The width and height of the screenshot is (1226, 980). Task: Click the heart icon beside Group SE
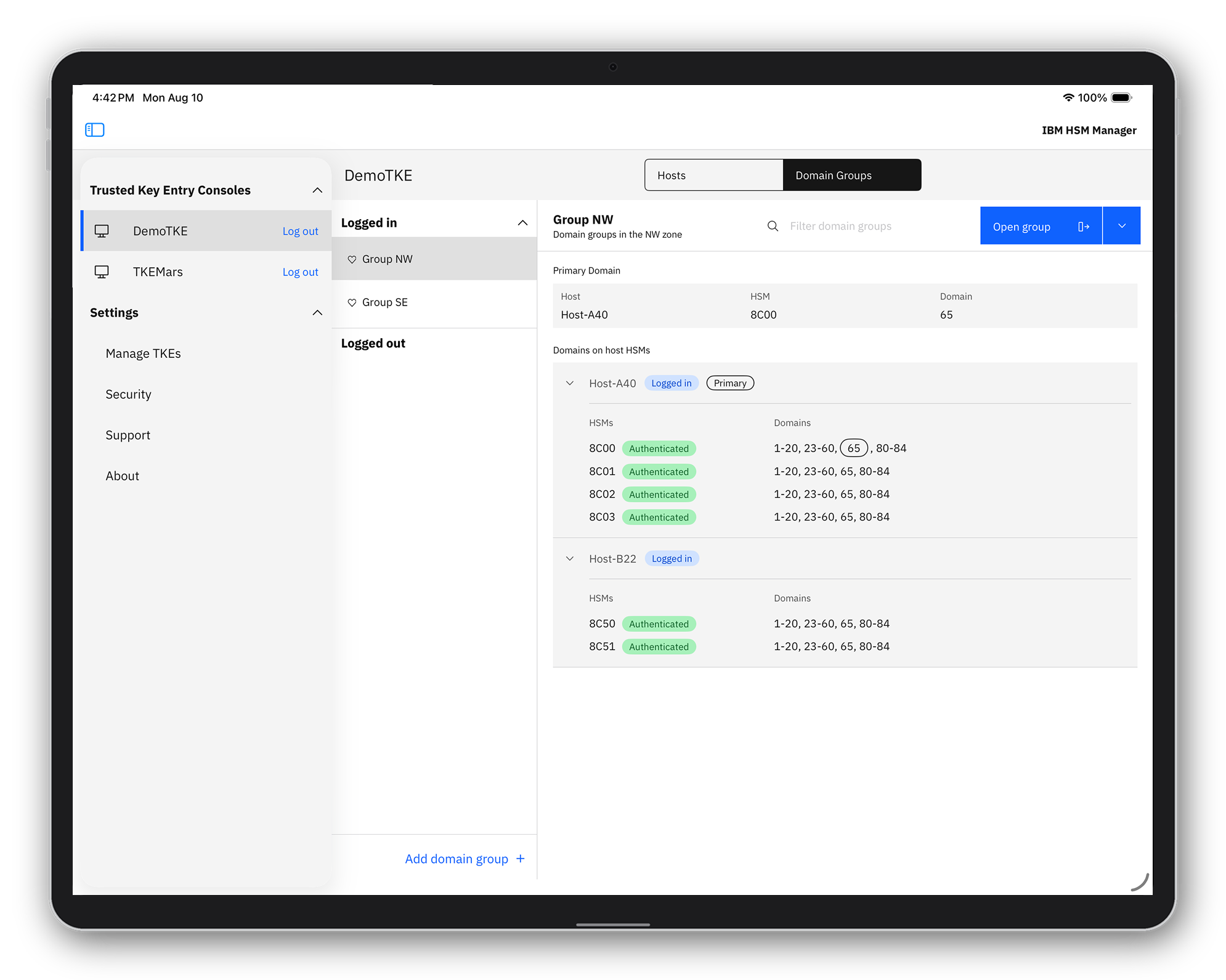click(x=352, y=302)
